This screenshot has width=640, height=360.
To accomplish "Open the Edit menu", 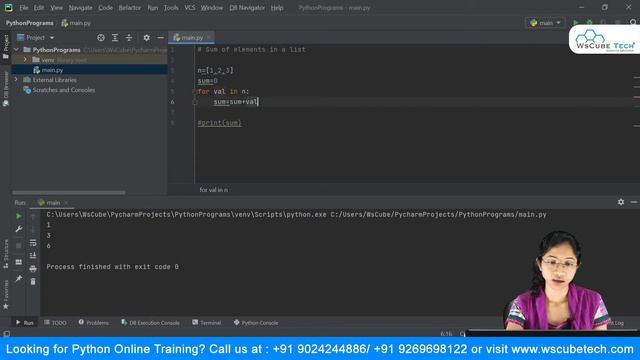I will coord(39,8).
